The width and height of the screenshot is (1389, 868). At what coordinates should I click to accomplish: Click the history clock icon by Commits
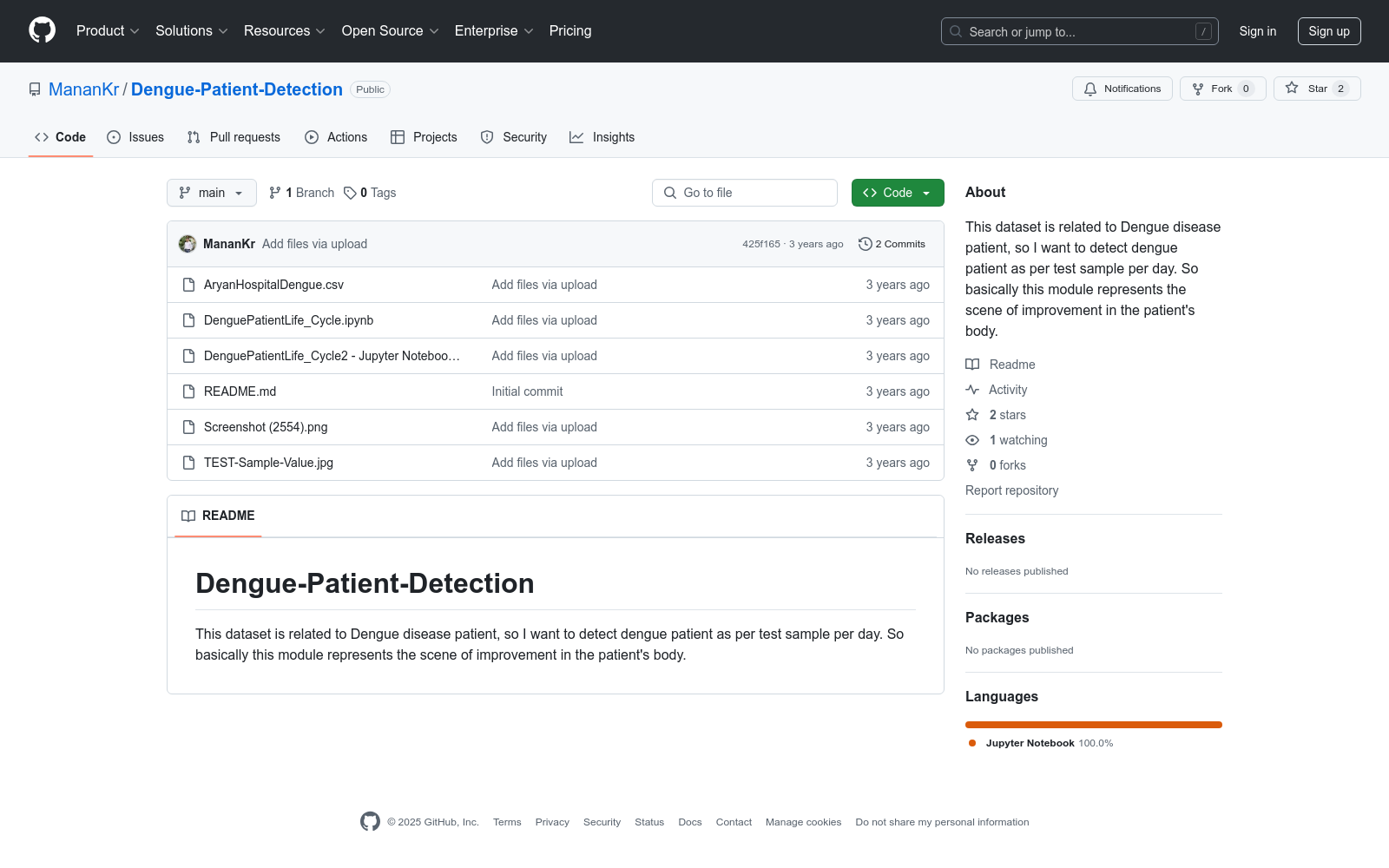(x=865, y=244)
